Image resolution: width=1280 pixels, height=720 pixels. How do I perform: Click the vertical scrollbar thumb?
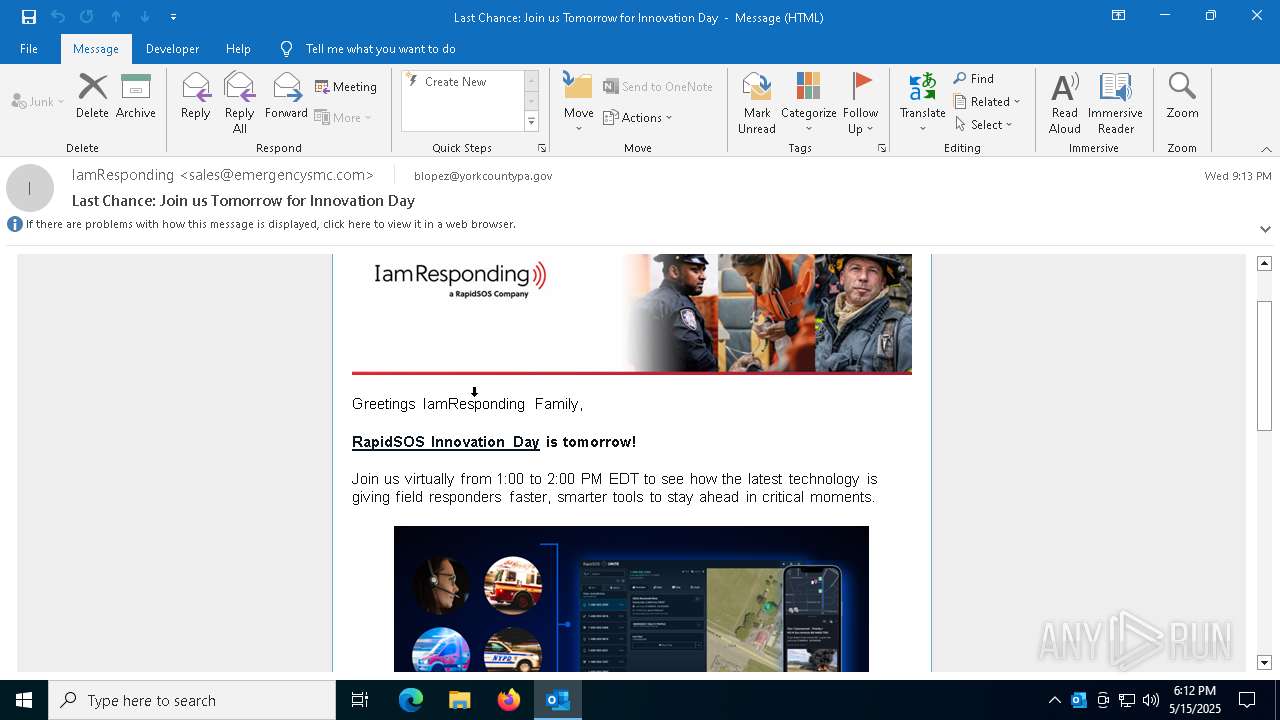pos(1264,365)
